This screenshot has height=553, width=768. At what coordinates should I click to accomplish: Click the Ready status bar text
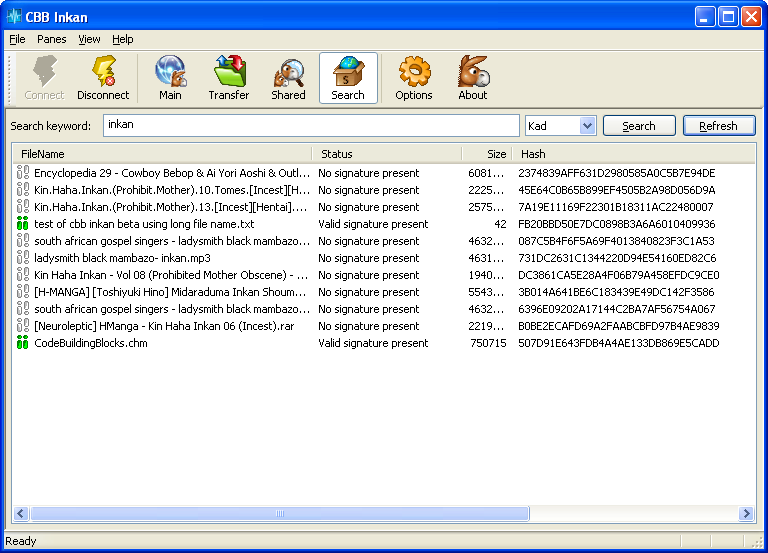[x=21, y=541]
